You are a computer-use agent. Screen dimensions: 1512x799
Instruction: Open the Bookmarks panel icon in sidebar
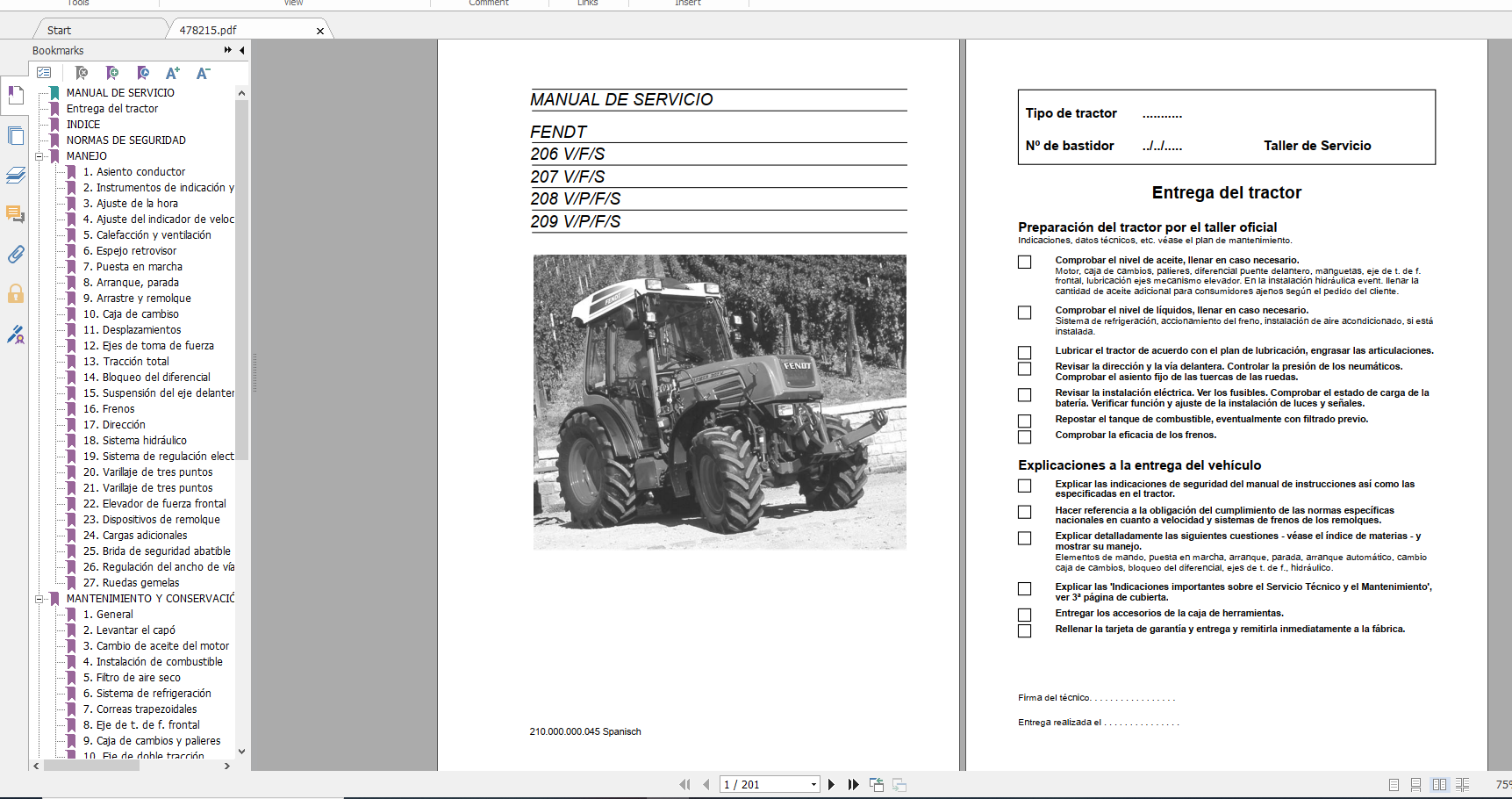[16, 95]
